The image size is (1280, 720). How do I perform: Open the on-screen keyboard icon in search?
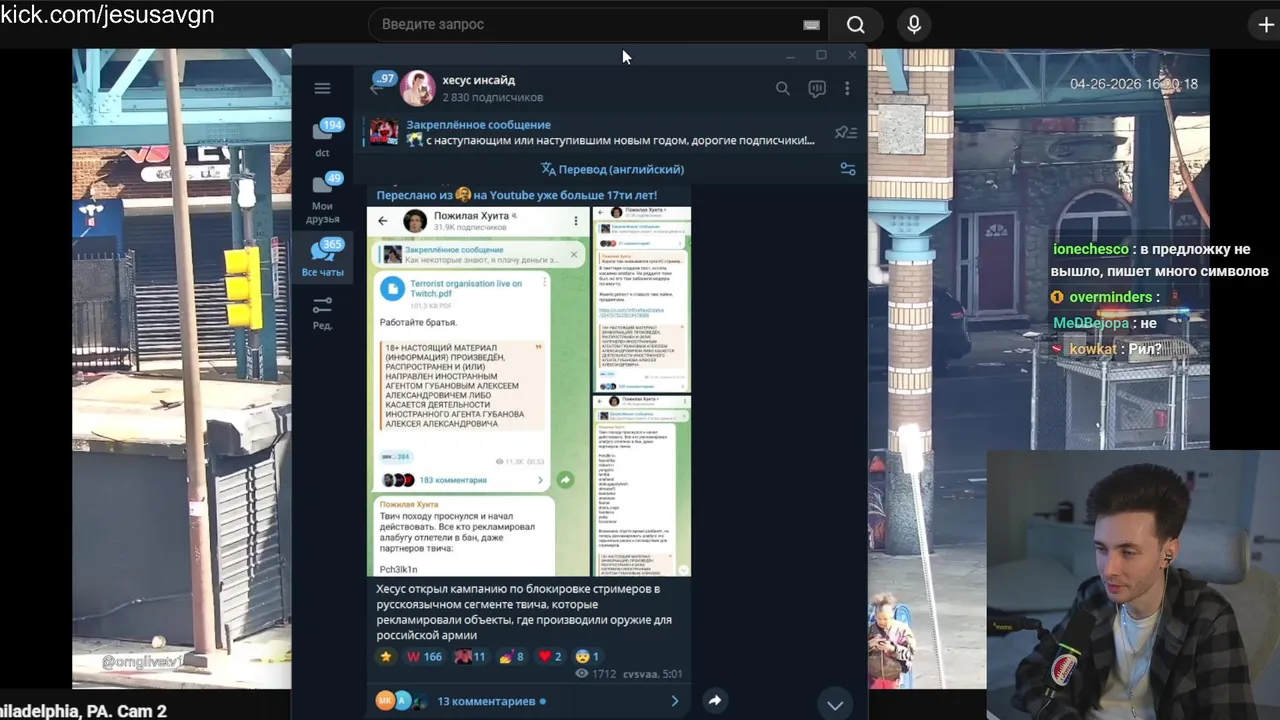click(811, 25)
